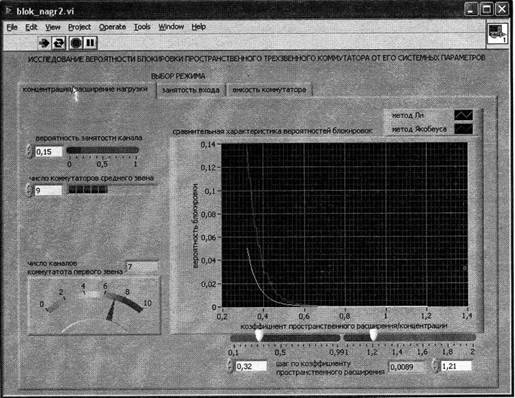Click the VI icon pane at top right

pos(498,33)
